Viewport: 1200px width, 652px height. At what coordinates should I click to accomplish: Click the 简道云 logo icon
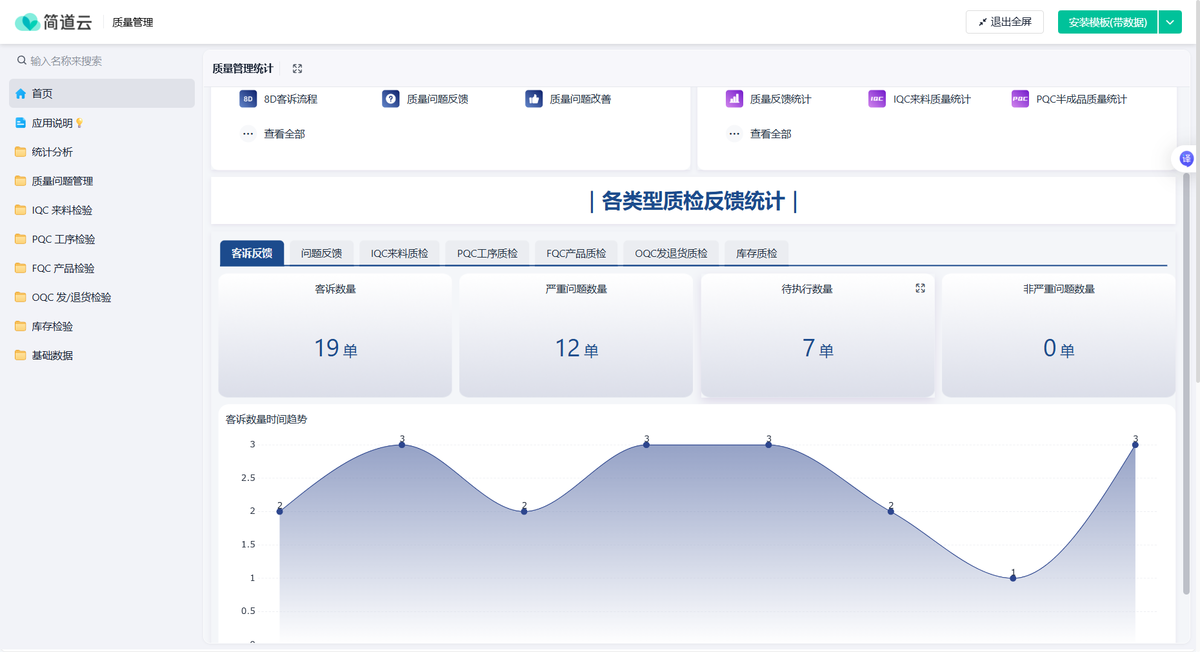[28, 22]
